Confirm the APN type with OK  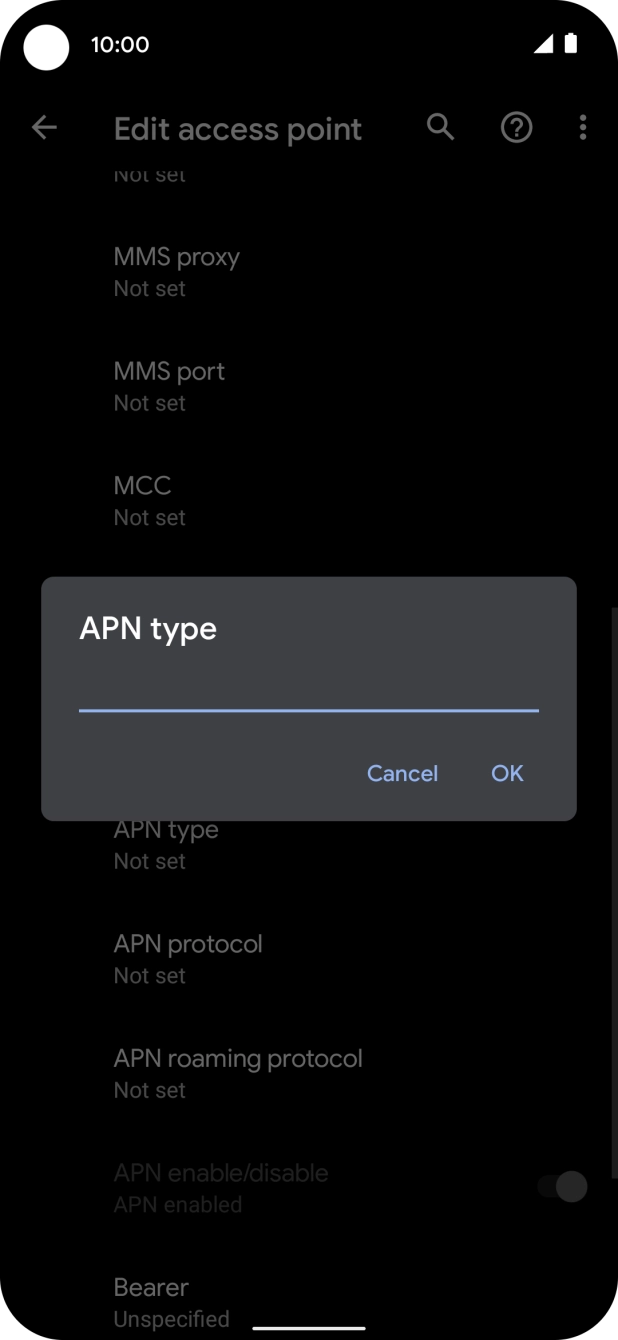coord(506,773)
